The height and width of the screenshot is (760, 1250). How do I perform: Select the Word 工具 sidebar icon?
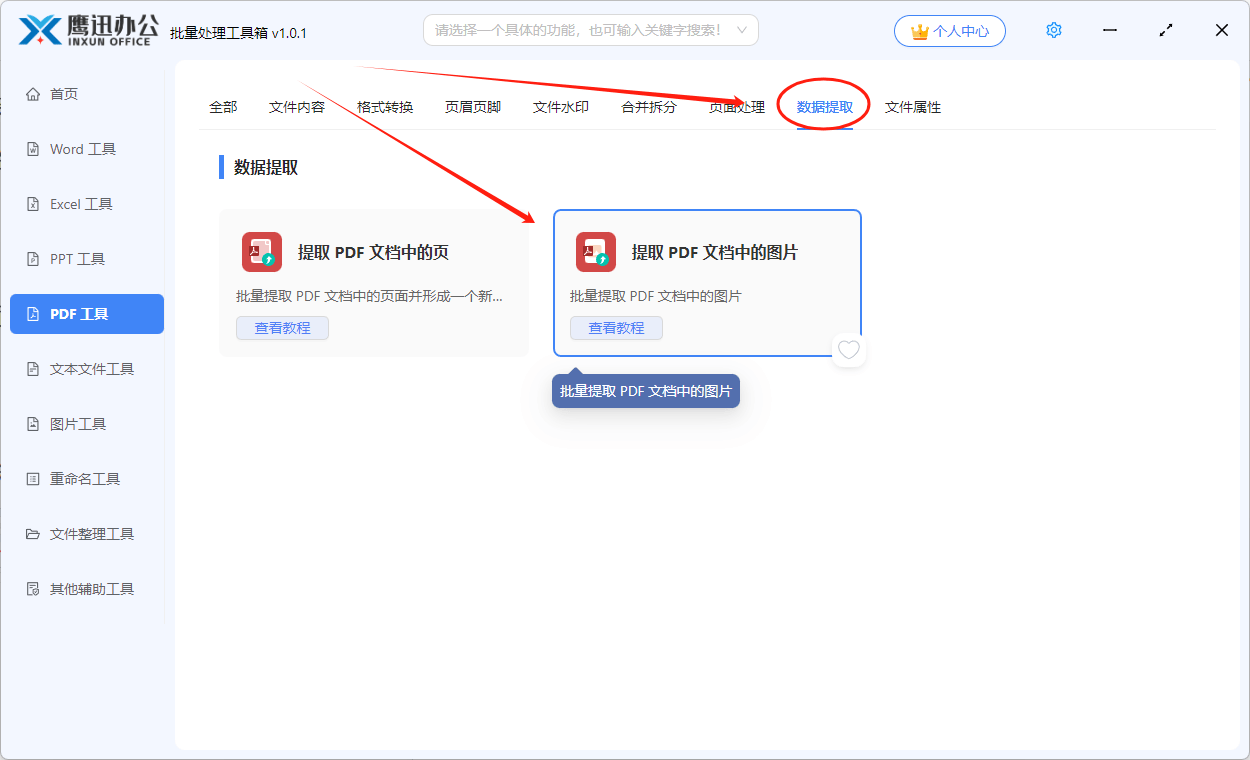click(x=33, y=149)
